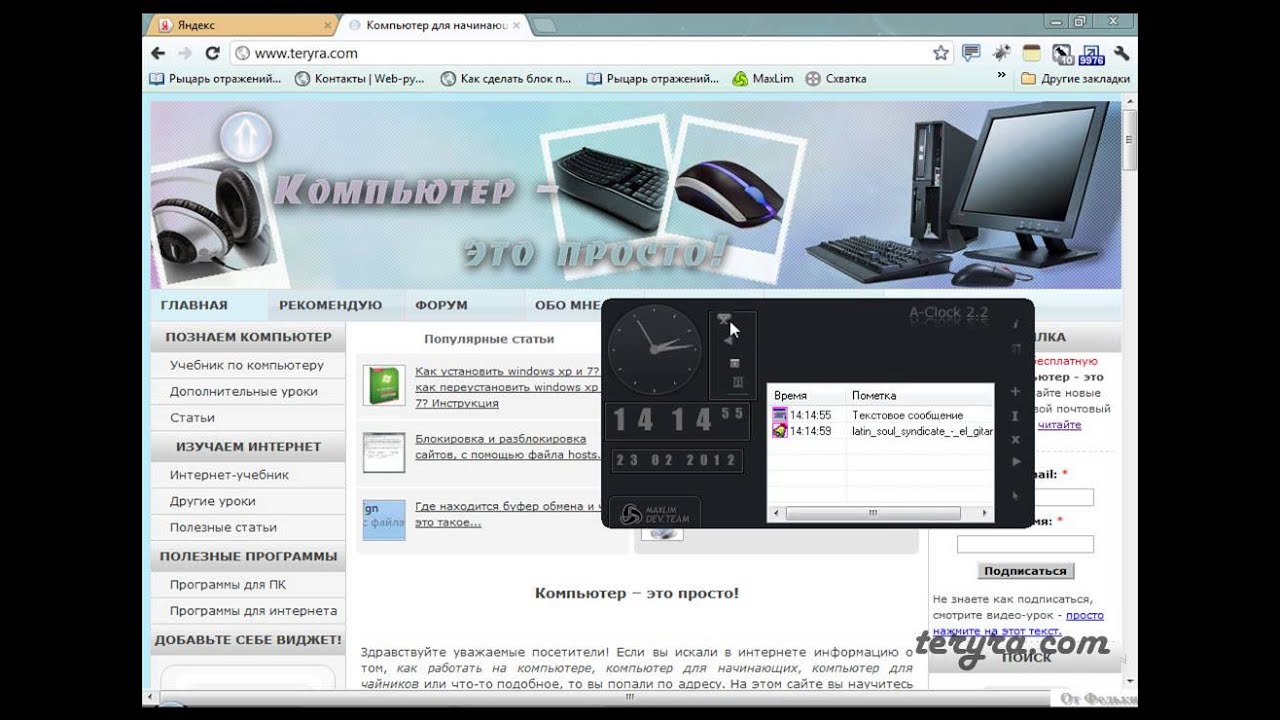Open the Другие закладки bookmarks folder
The height and width of the screenshot is (720, 1280).
[x=1075, y=78]
